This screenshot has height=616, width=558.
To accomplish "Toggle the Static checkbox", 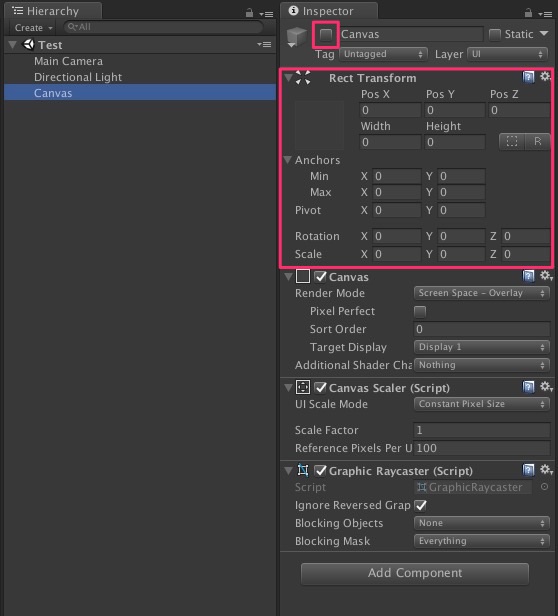I will [x=494, y=35].
